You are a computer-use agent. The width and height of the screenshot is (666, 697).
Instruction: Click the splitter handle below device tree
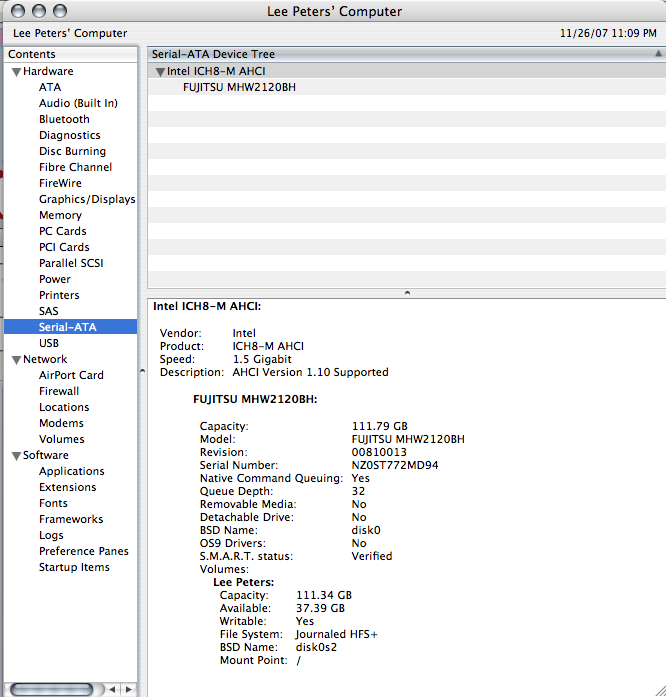407,293
